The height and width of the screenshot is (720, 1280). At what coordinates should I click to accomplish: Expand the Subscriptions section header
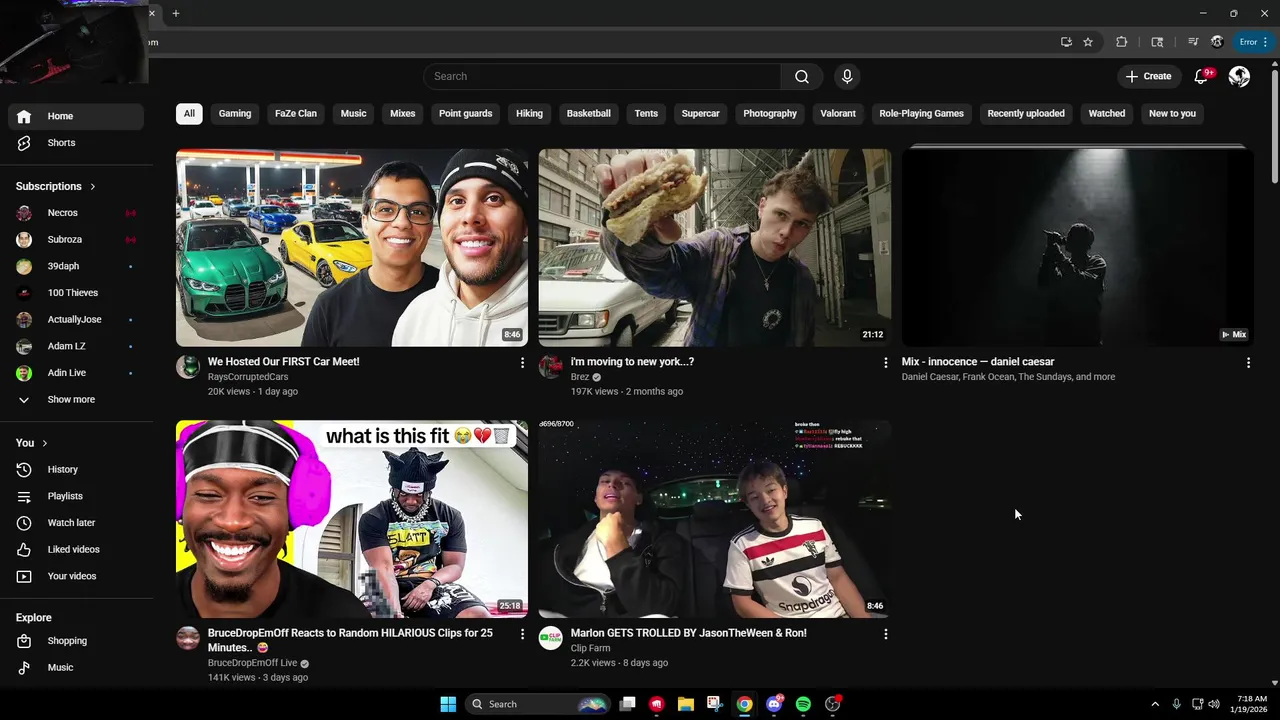[56, 186]
